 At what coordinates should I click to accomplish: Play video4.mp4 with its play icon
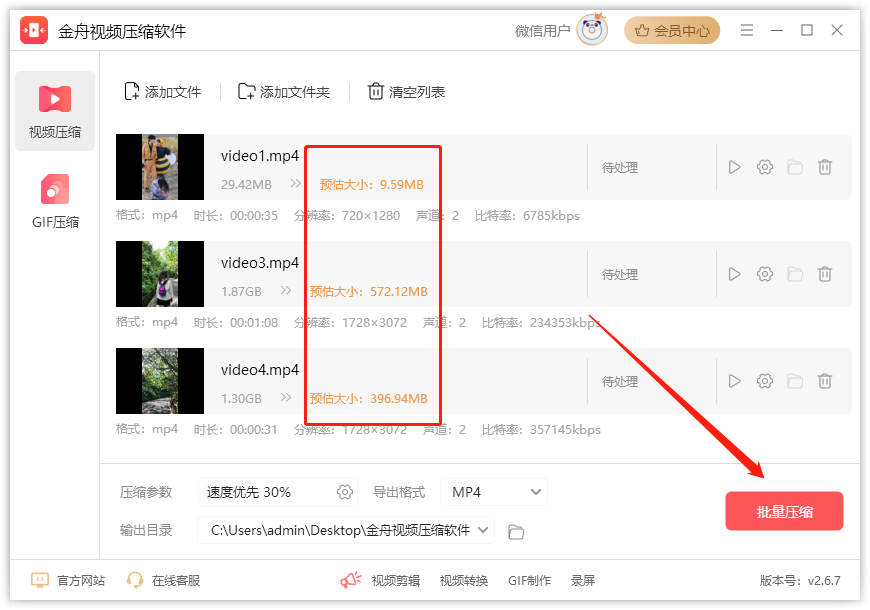click(x=734, y=381)
